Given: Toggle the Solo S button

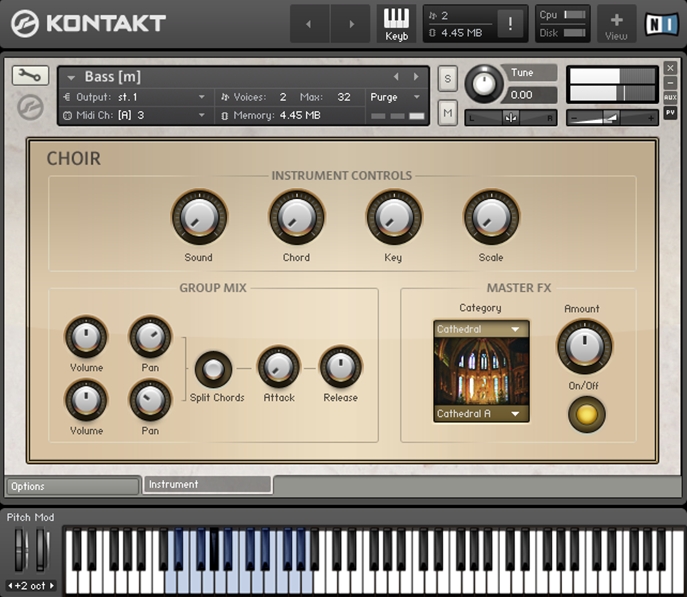Looking at the screenshot, I should 447,79.
